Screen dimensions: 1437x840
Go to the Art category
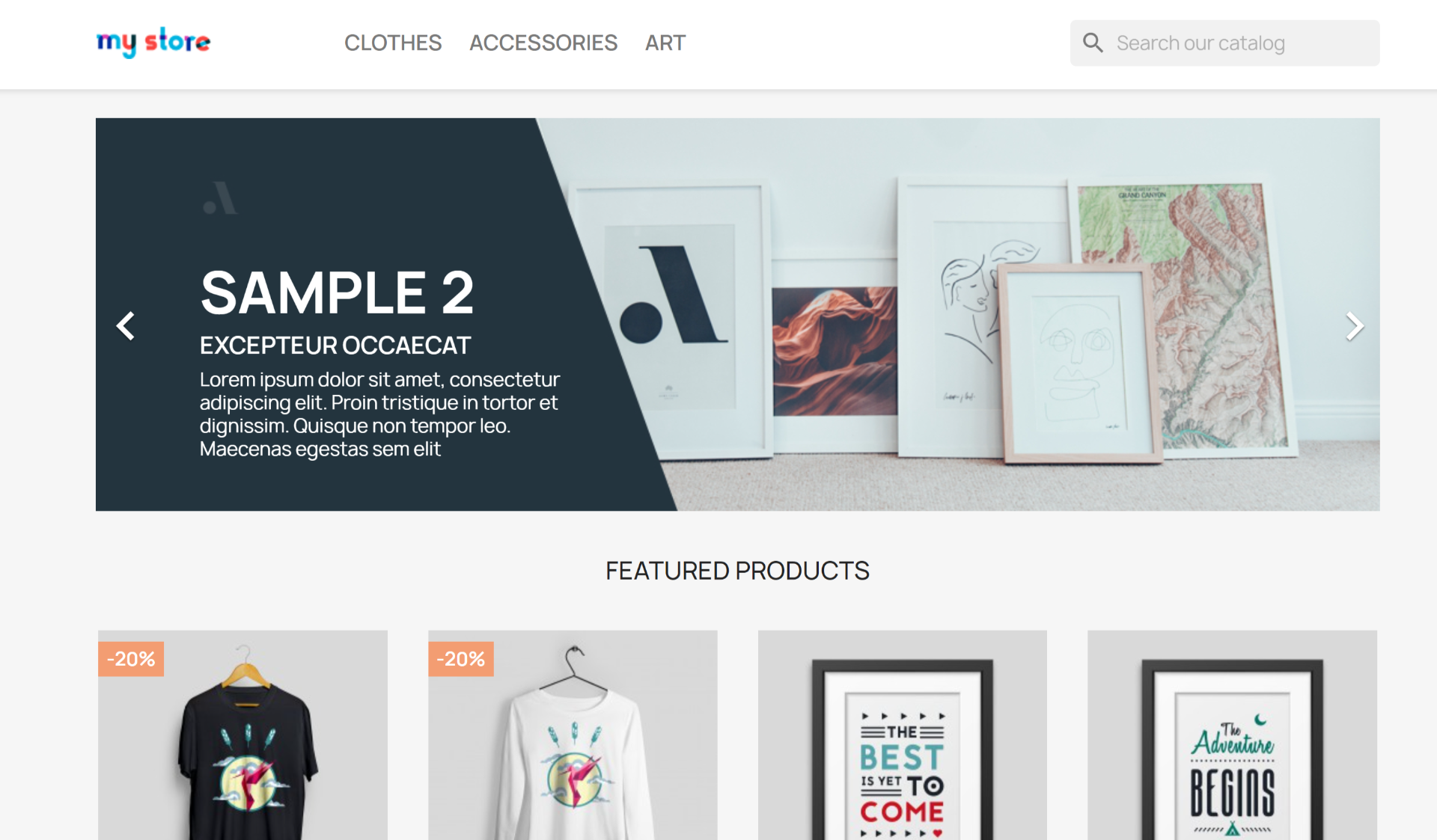click(665, 43)
